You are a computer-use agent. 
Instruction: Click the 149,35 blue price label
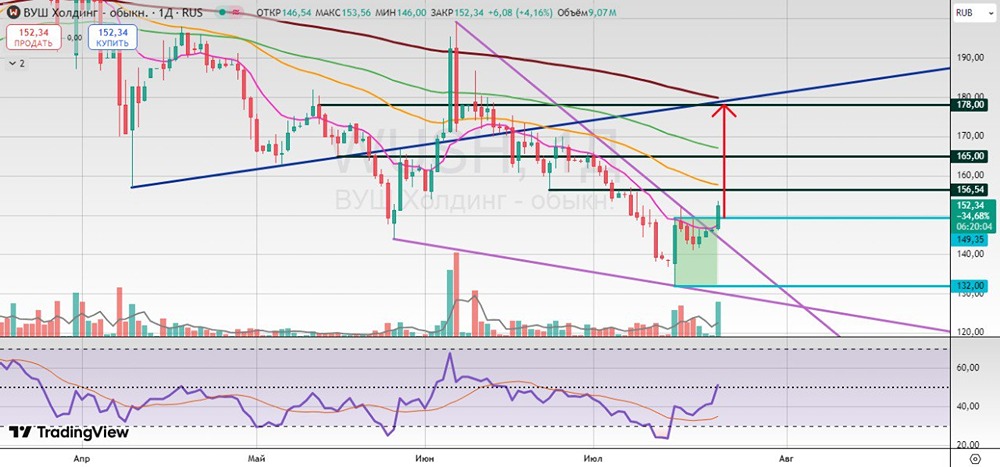pyautogui.click(x=967, y=239)
